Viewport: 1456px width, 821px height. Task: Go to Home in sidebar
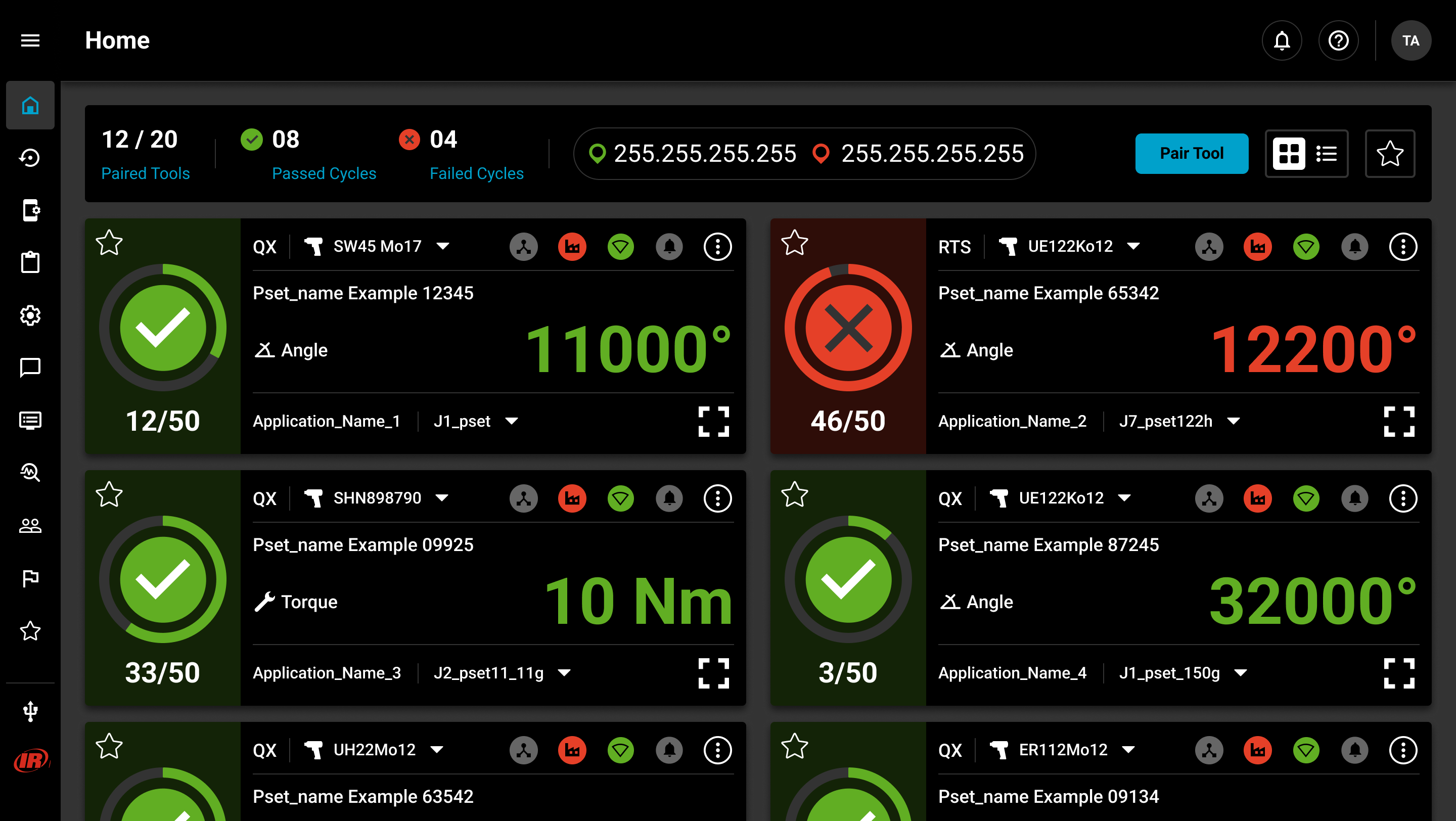[x=30, y=105]
